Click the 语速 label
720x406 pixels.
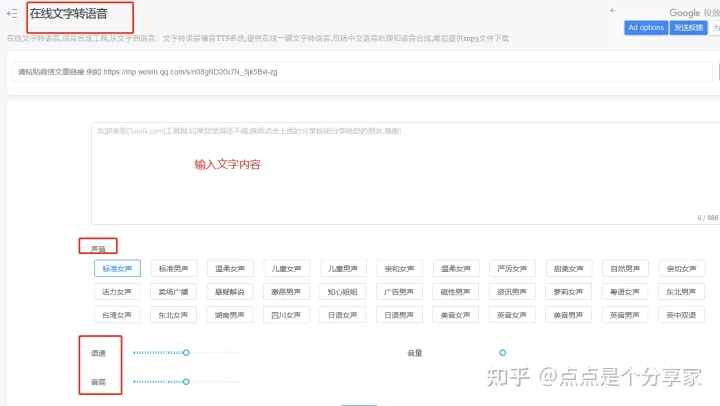(x=98, y=353)
